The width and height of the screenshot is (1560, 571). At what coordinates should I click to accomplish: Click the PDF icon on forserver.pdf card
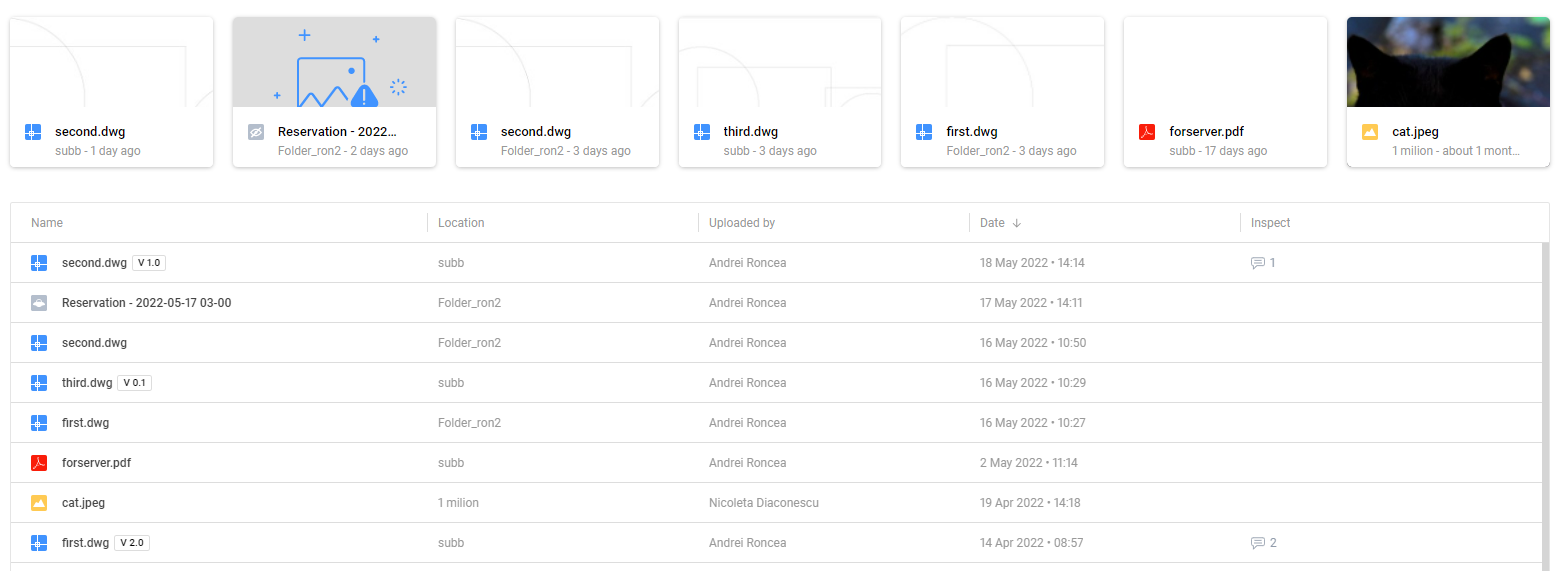click(1147, 132)
